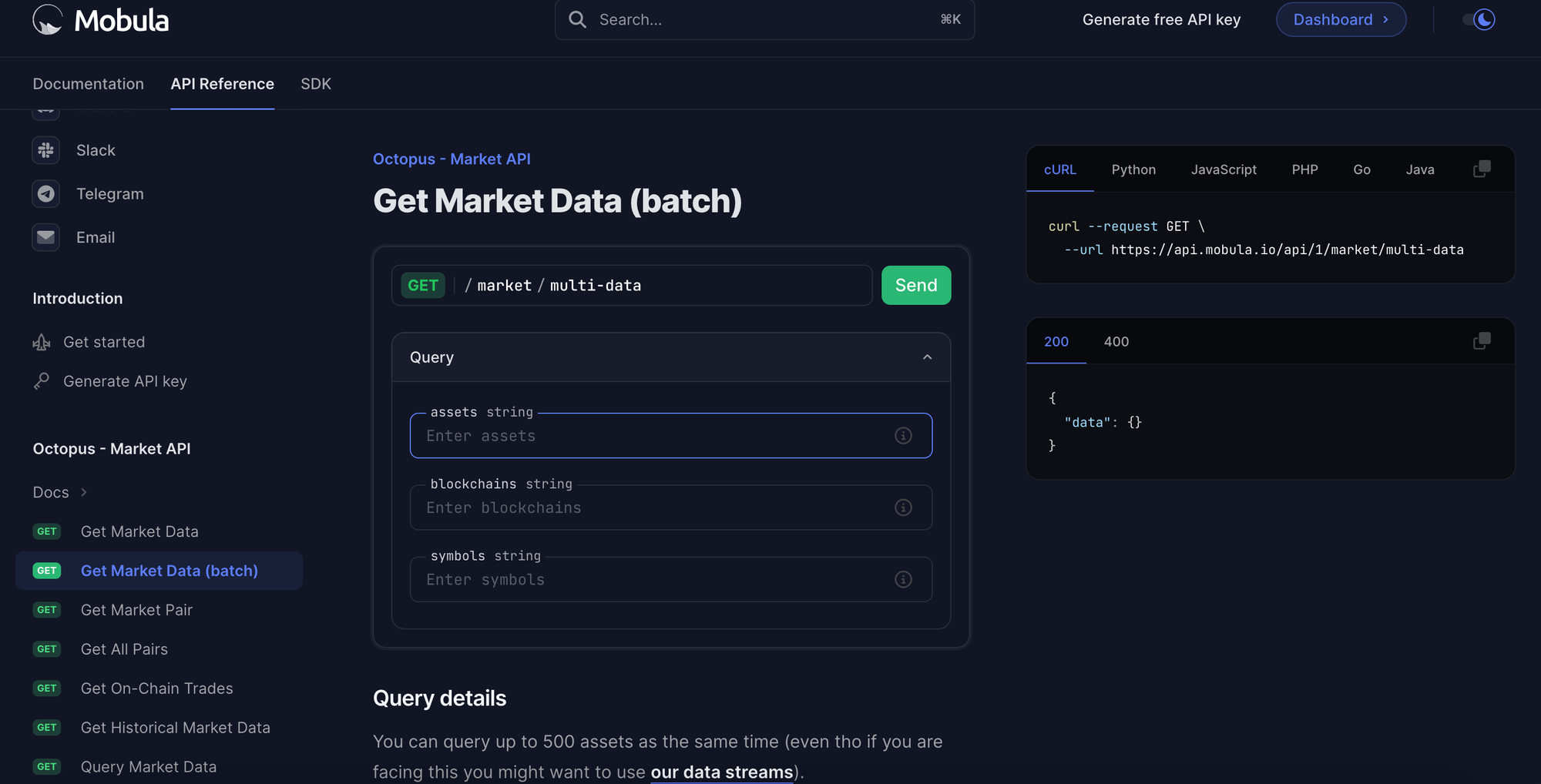Open the Generate API key page
1541x784 pixels.
(125, 381)
